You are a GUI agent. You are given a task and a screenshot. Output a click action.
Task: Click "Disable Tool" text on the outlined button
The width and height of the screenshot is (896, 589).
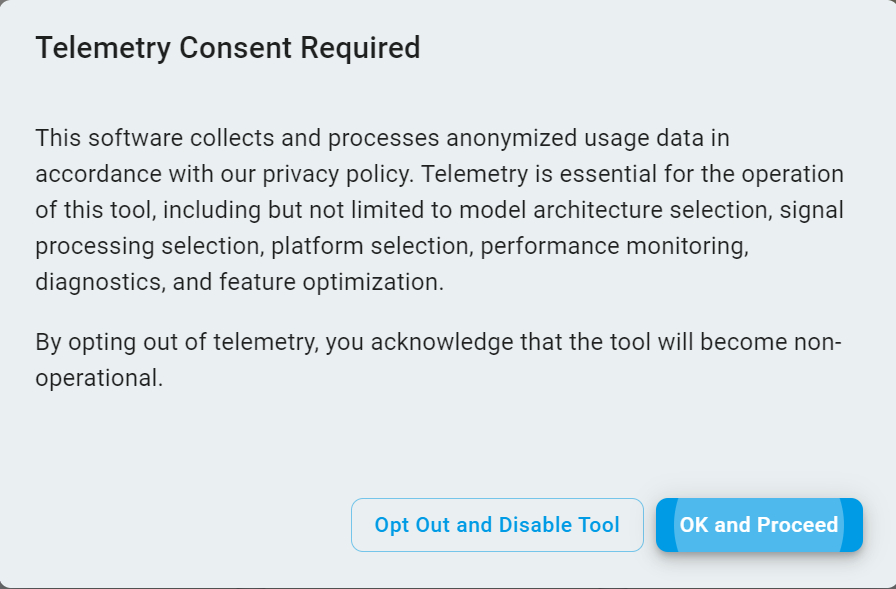(559, 525)
